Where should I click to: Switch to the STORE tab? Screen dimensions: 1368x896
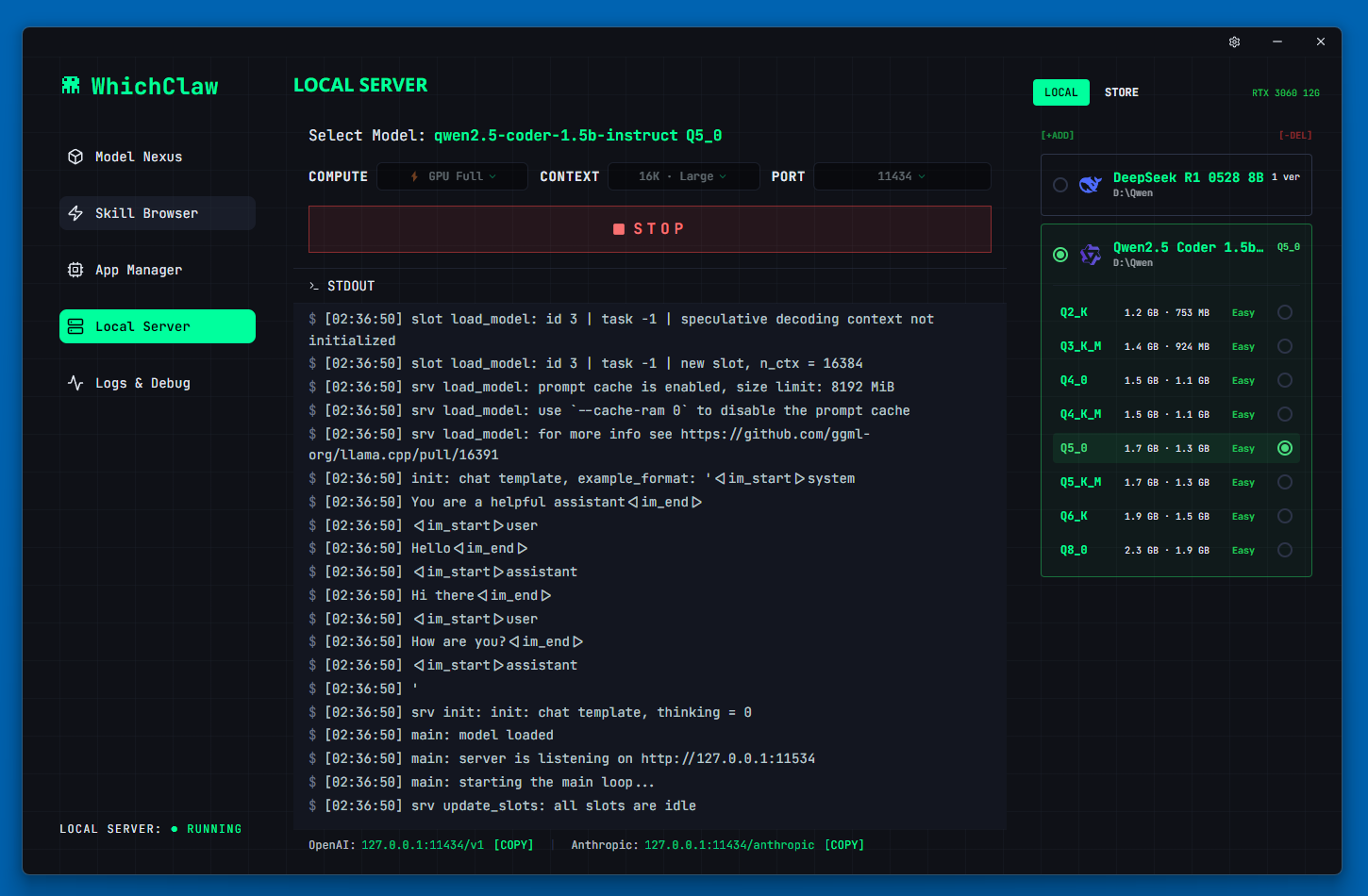pyautogui.click(x=1121, y=91)
